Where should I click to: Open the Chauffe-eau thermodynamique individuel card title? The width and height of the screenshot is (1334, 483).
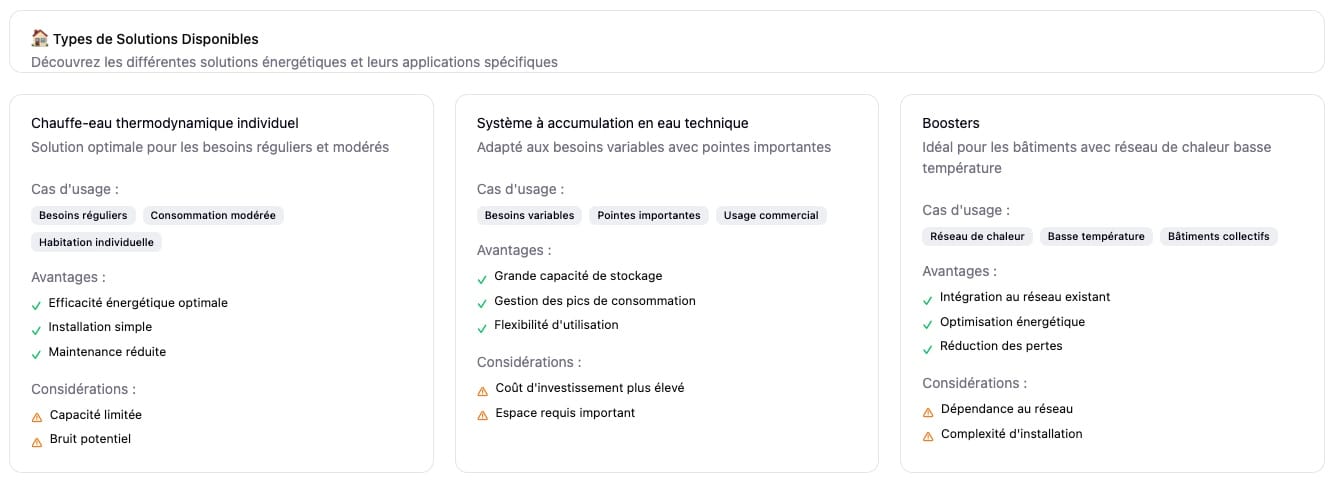click(x=165, y=123)
